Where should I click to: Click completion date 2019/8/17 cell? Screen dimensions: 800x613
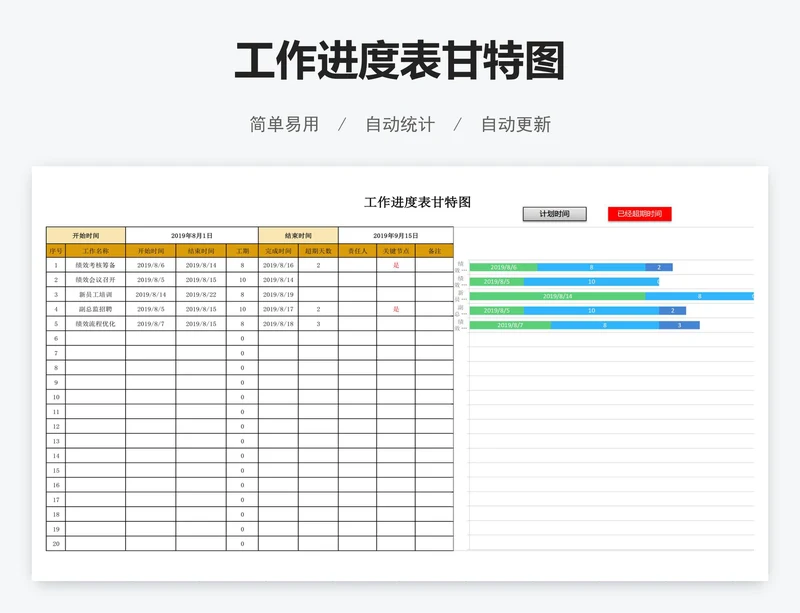click(278, 309)
